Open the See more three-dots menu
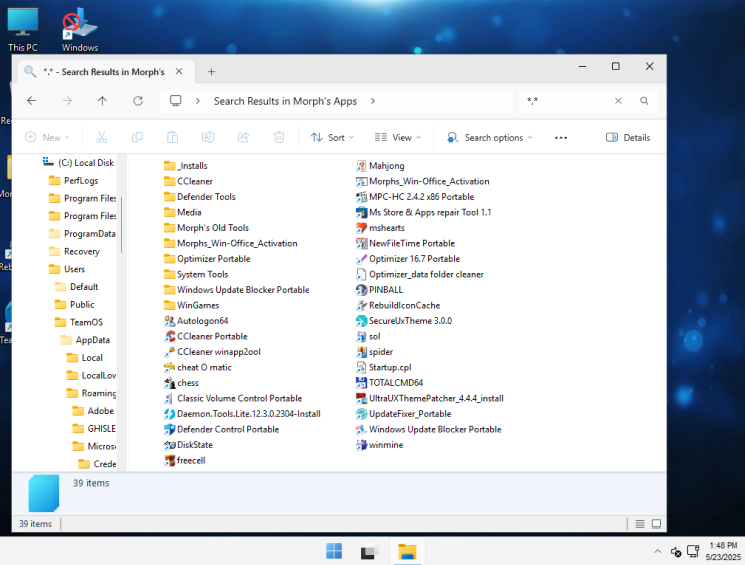745x565 pixels. 561,137
